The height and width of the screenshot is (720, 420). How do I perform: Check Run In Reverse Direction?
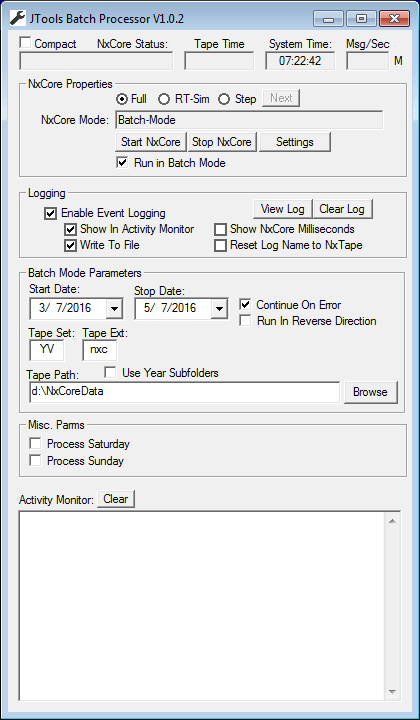[x=246, y=321]
